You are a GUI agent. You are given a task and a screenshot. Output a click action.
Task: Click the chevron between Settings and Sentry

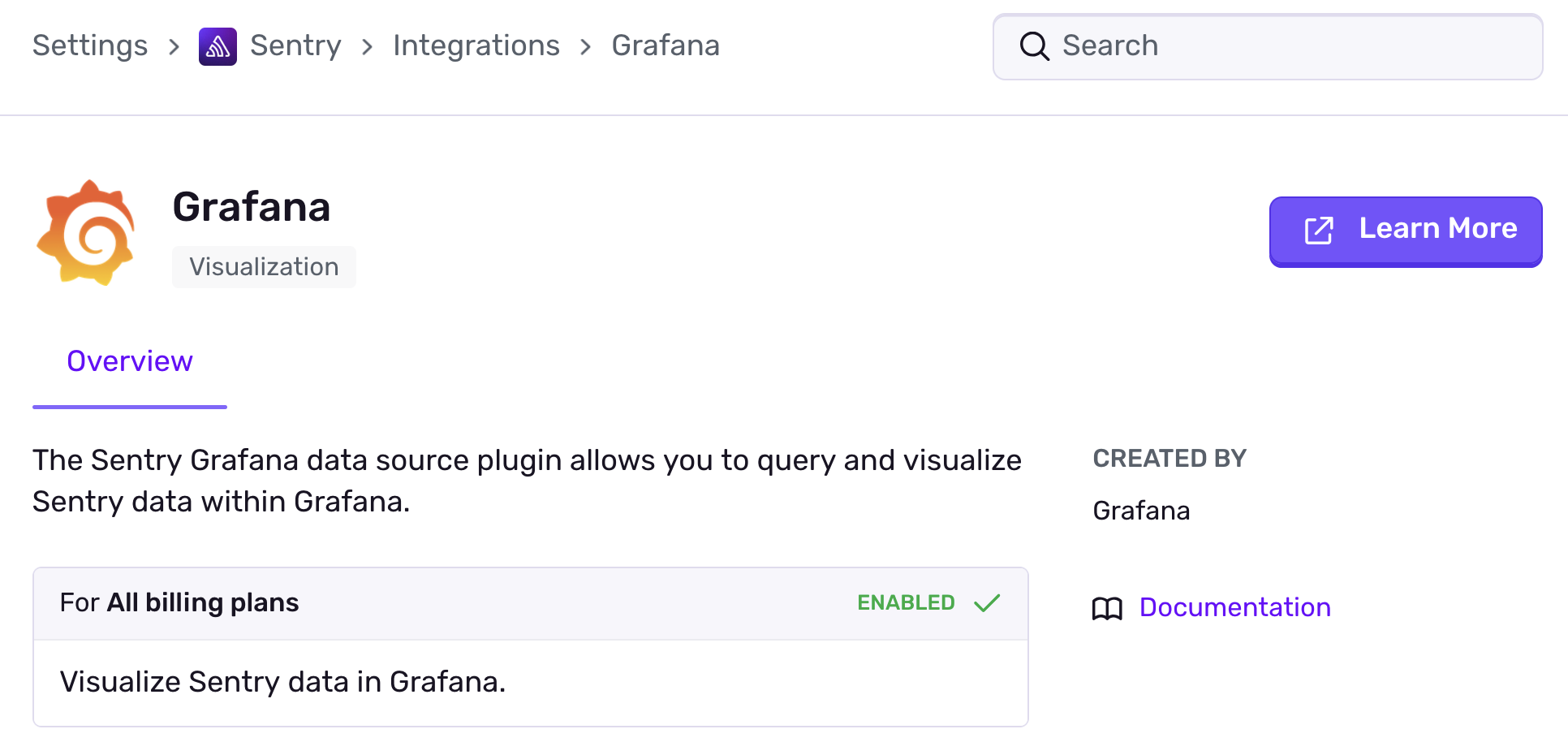point(174,47)
